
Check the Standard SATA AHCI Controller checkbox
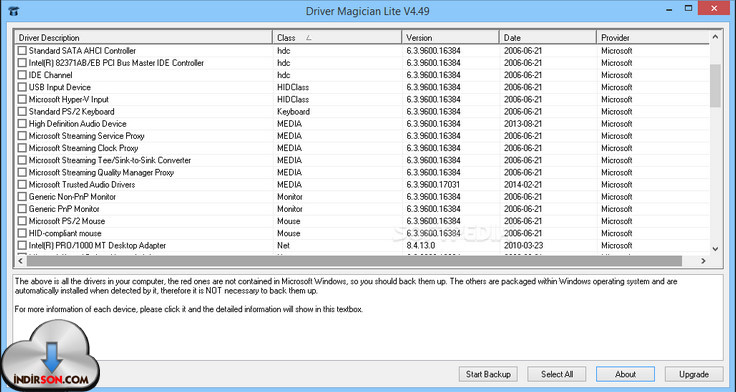point(22,50)
